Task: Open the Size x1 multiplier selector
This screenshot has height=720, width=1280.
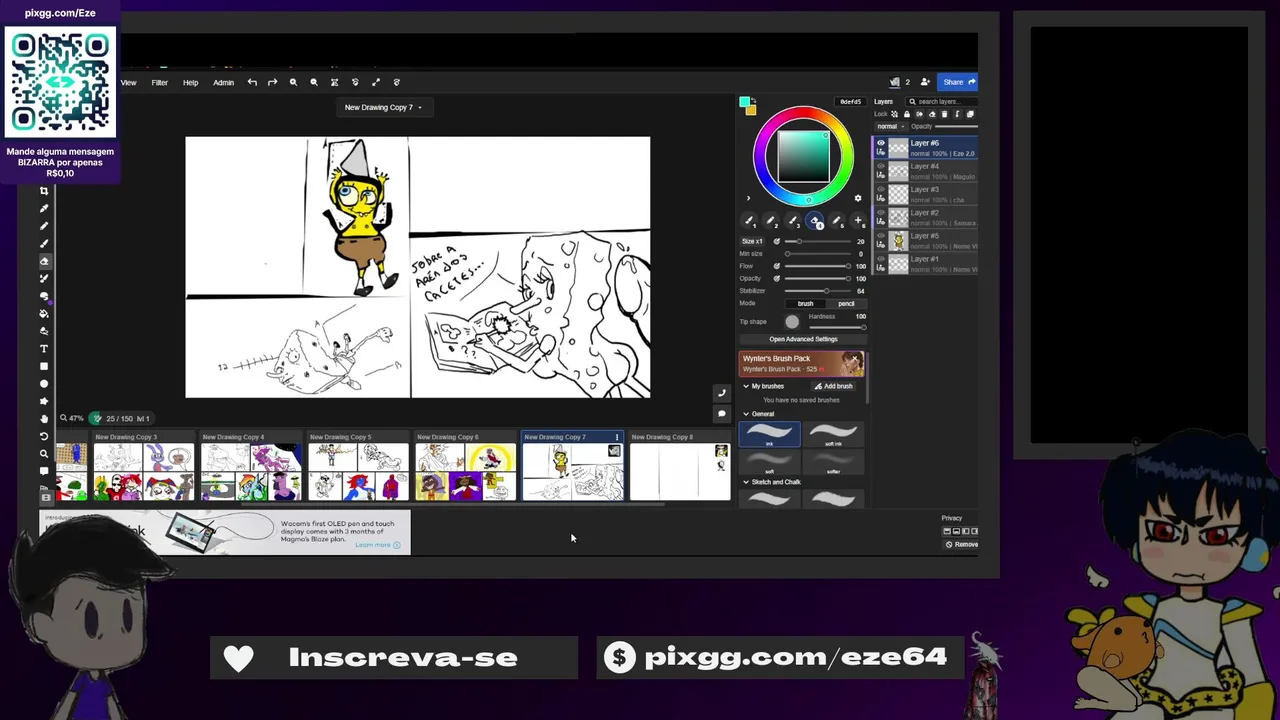Action: 752,241
